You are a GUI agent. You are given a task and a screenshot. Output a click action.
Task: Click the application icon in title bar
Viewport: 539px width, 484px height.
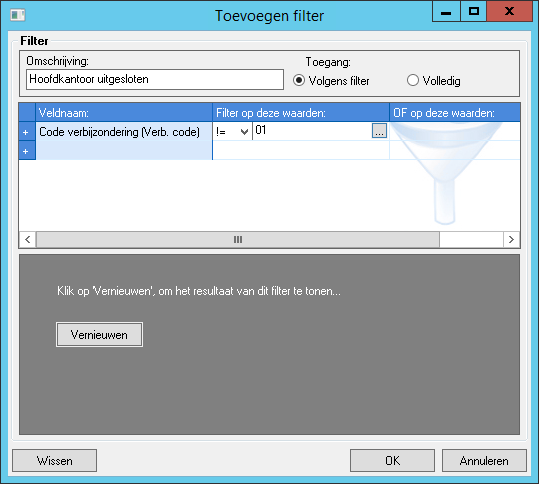pyautogui.click(x=18, y=15)
